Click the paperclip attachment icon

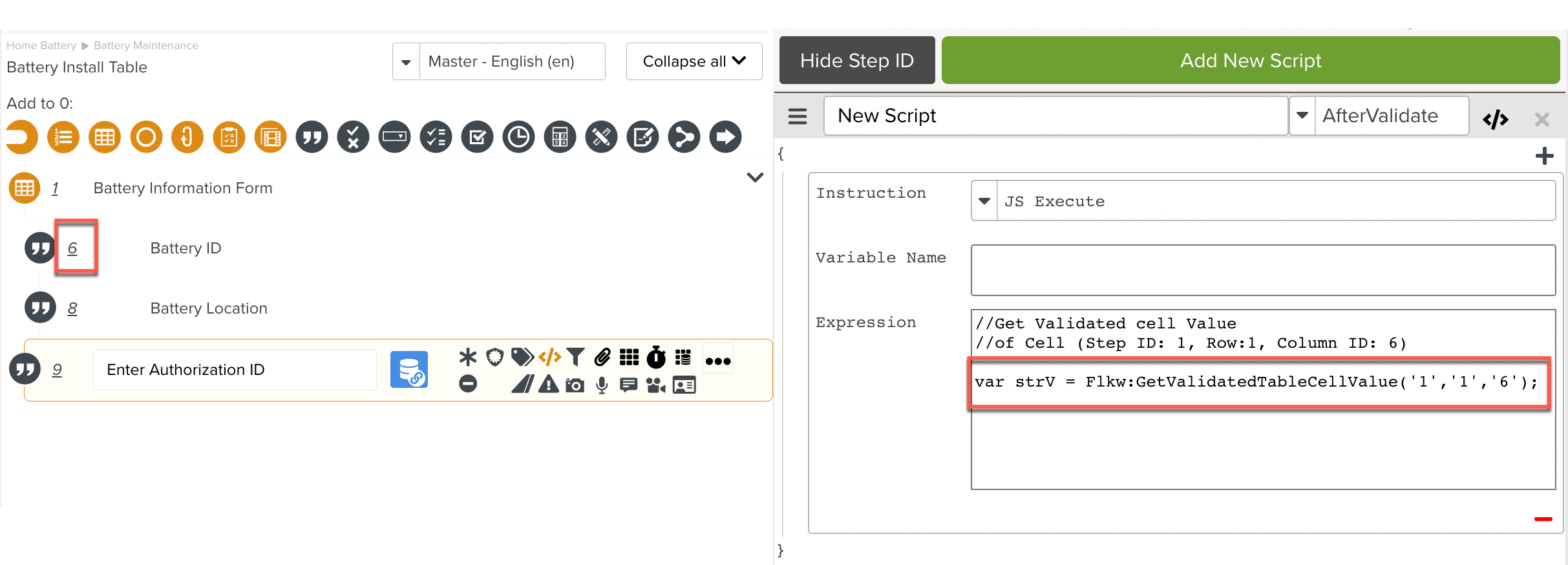tap(602, 357)
